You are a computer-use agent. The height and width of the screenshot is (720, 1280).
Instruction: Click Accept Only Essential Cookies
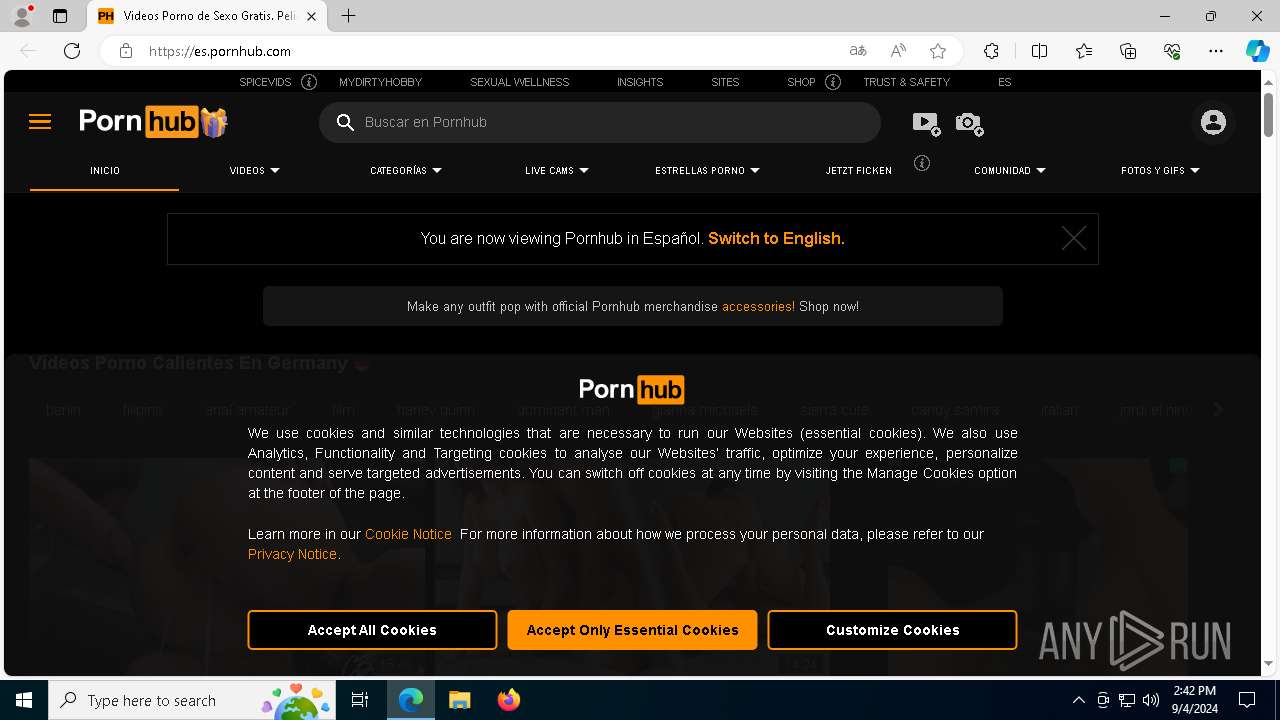pos(632,630)
